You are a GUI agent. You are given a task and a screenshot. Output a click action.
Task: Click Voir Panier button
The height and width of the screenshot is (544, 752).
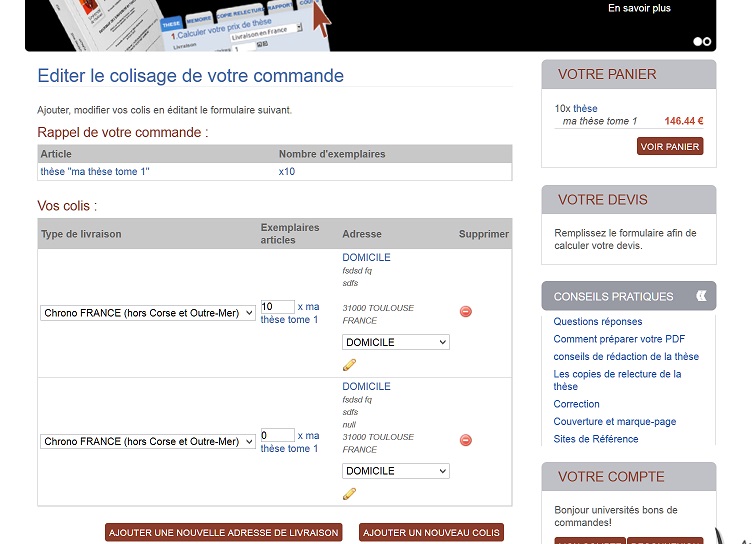click(670, 146)
